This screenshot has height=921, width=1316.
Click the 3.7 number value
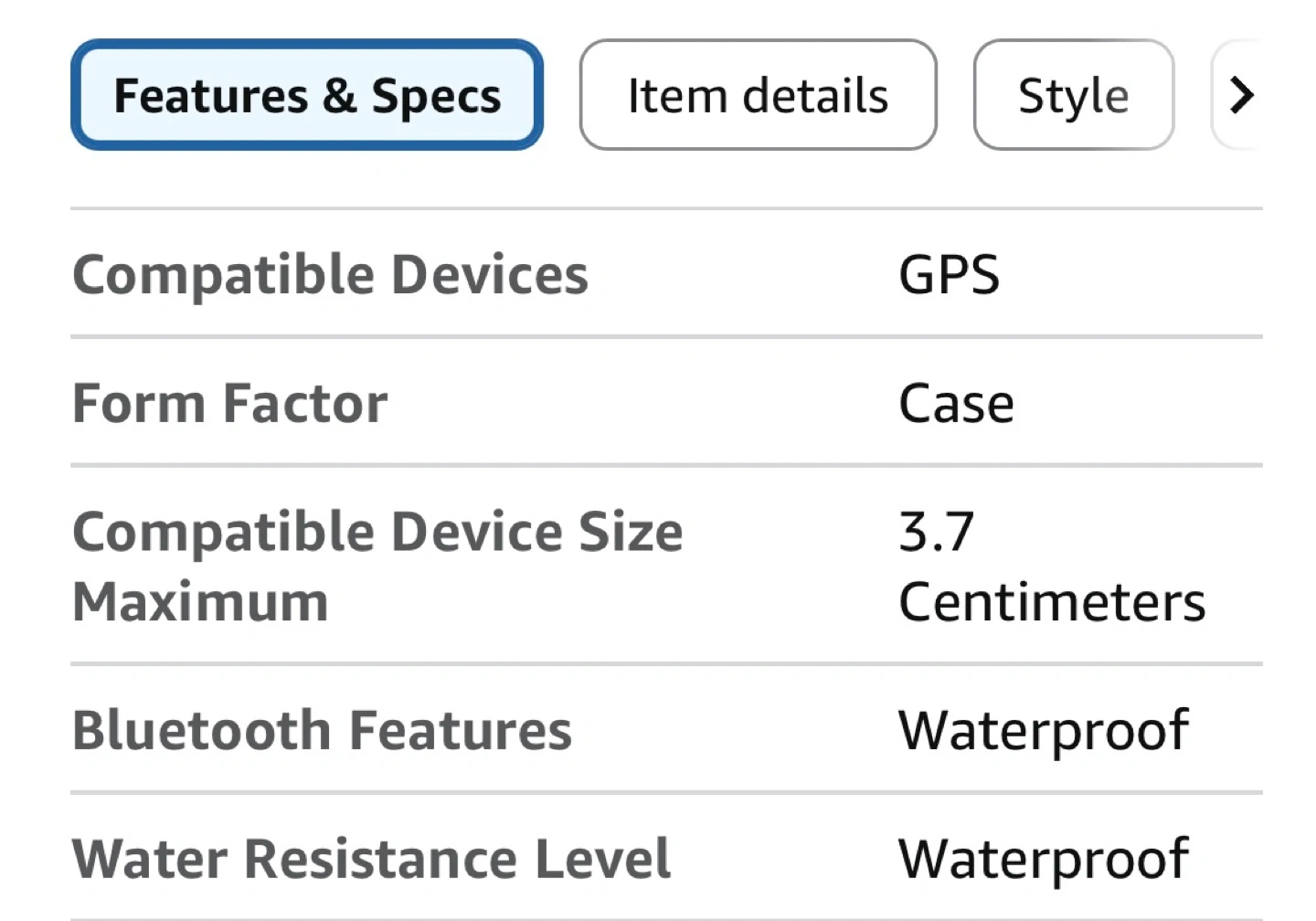(x=936, y=532)
